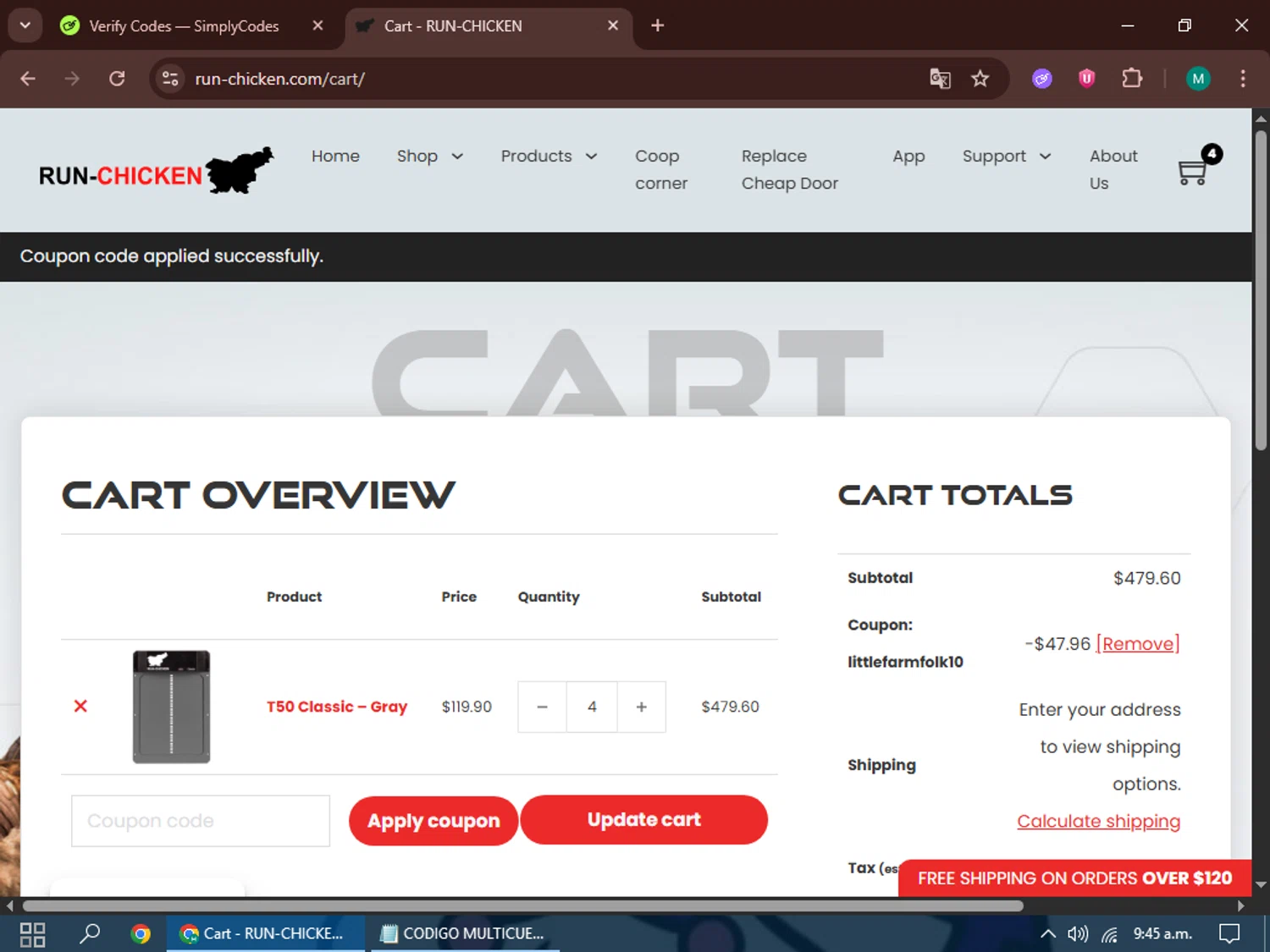
Task: Bookmark this page with star icon
Action: pos(980,79)
